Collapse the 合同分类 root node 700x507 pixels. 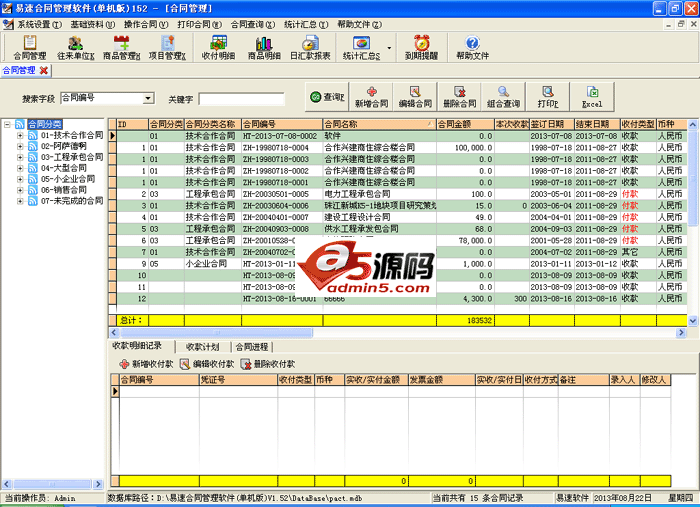pyautogui.click(x=7, y=124)
